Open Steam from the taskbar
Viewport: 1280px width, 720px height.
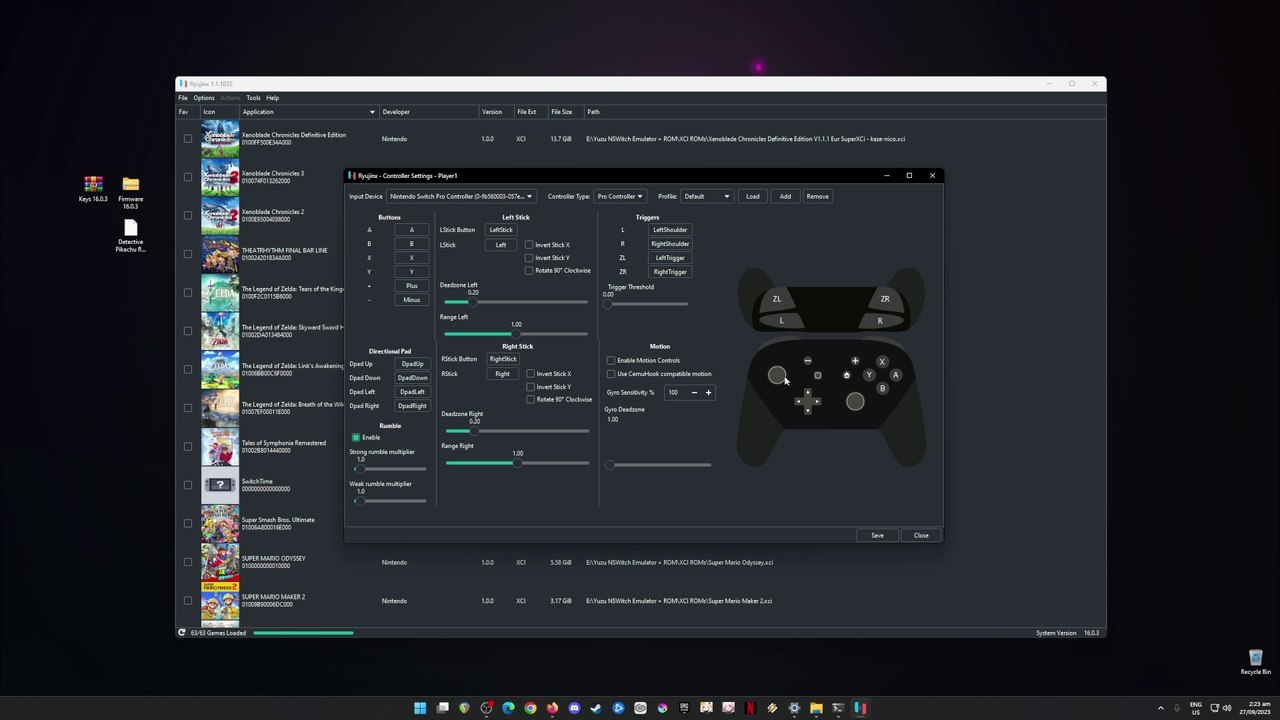pos(596,708)
